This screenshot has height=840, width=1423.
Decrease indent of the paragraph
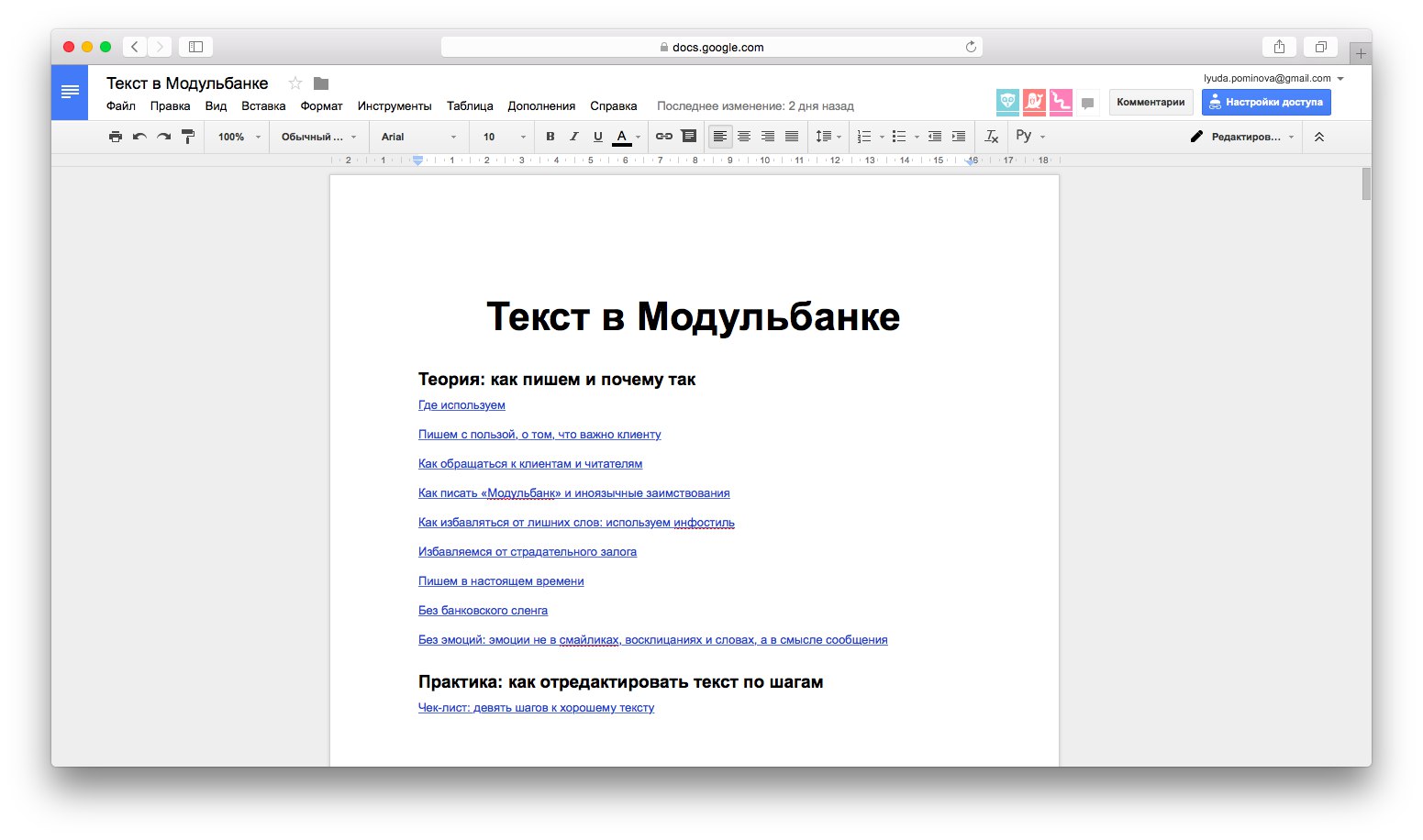coord(935,137)
